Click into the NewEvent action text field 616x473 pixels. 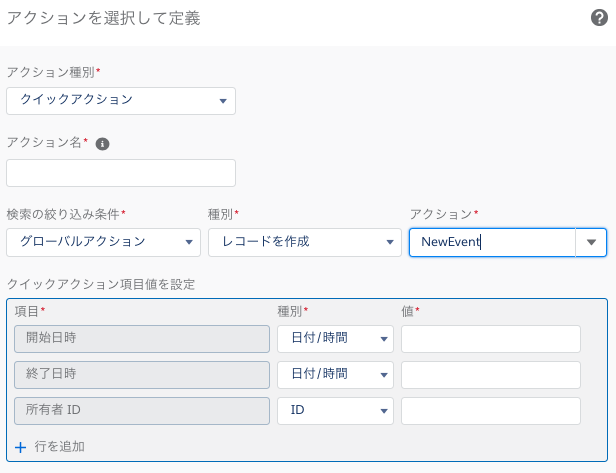pos(492,242)
